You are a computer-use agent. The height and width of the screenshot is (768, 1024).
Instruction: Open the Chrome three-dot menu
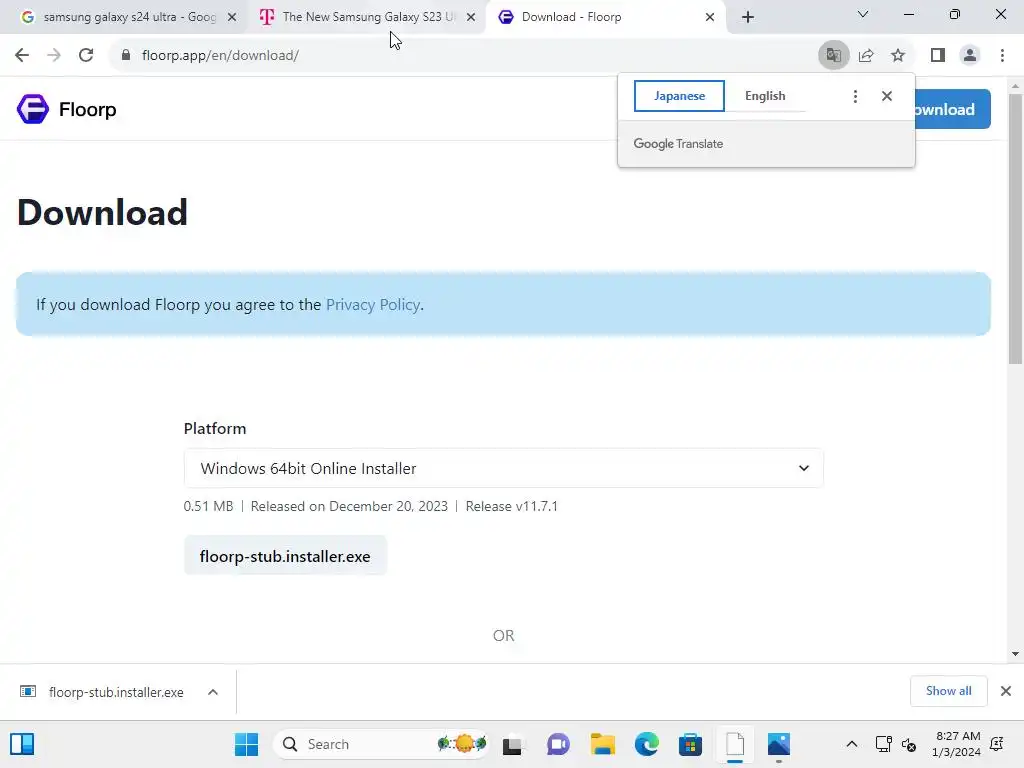1002,56
